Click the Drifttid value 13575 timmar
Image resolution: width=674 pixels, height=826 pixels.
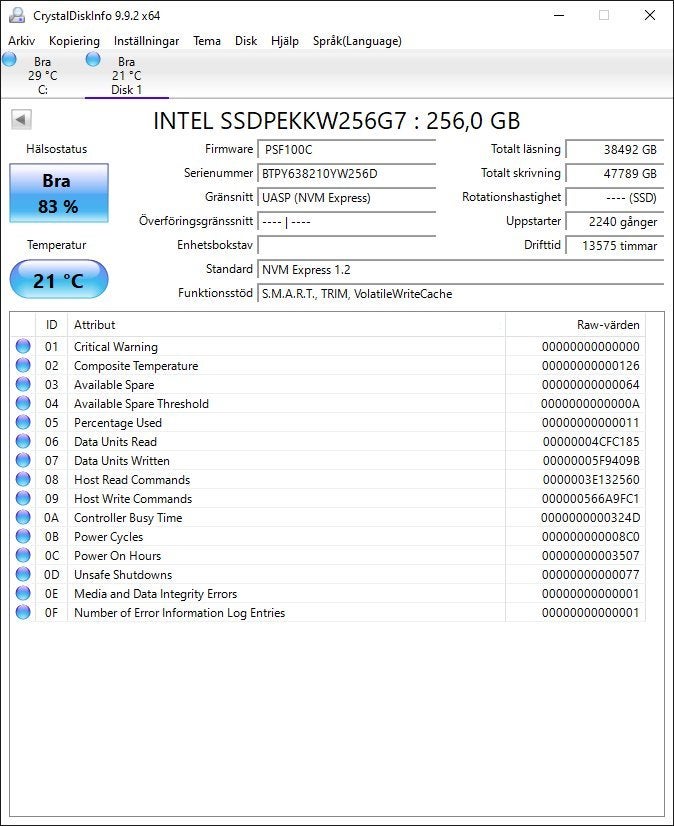pyautogui.click(x=614, y=245)
